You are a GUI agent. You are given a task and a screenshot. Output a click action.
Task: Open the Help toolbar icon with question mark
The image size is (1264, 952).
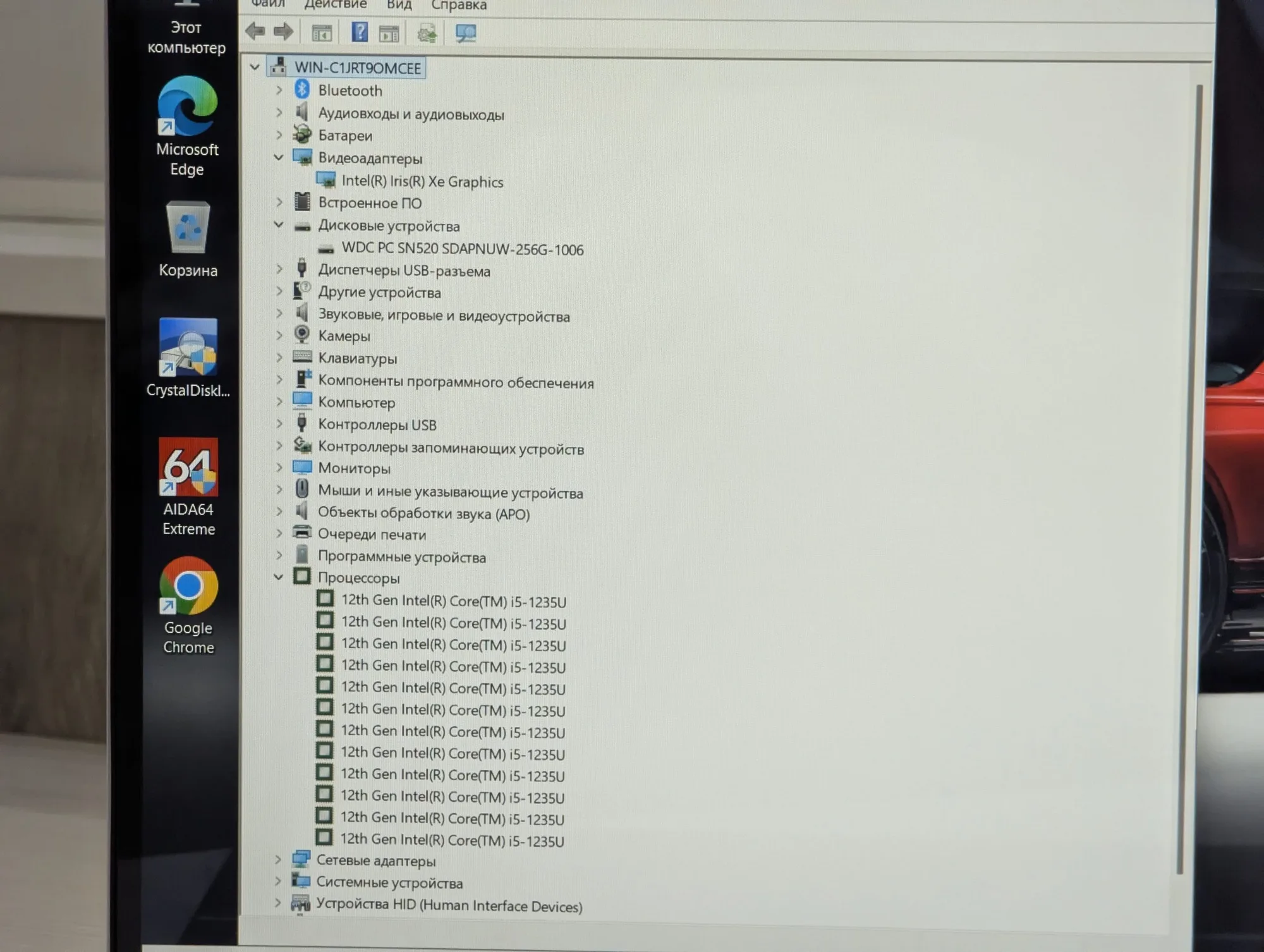click(360, 32)
